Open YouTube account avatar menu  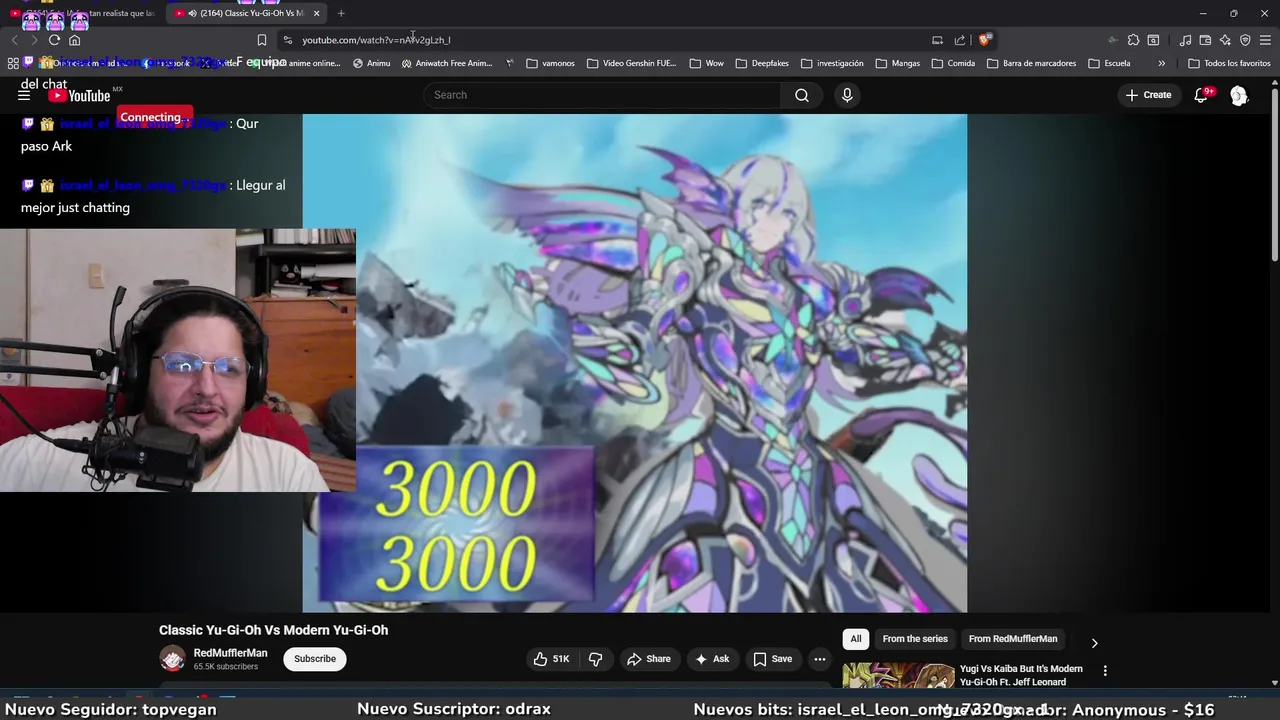coord(1239,95)
